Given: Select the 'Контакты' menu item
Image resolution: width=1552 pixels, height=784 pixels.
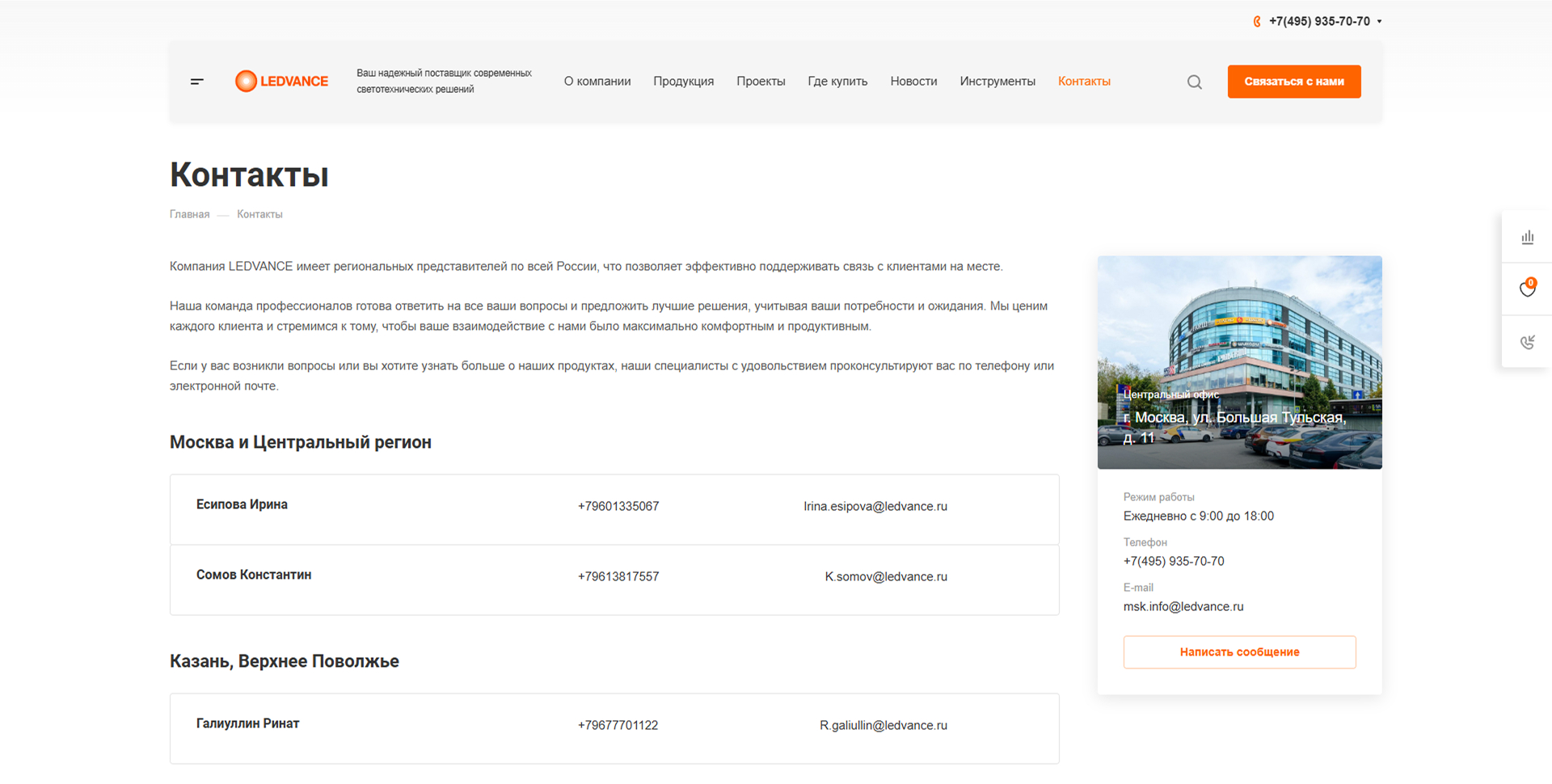Looking at the screenshot, I should pos(1084,82).
